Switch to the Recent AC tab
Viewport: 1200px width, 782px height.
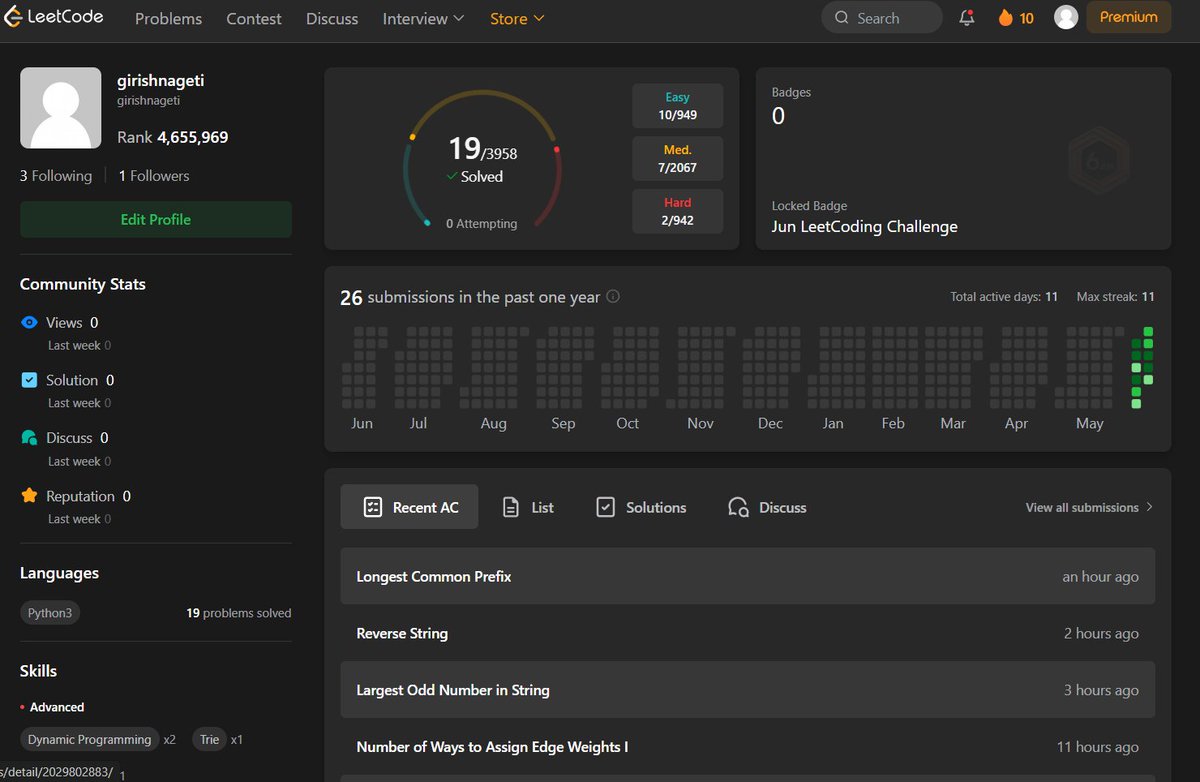[409, 507]
